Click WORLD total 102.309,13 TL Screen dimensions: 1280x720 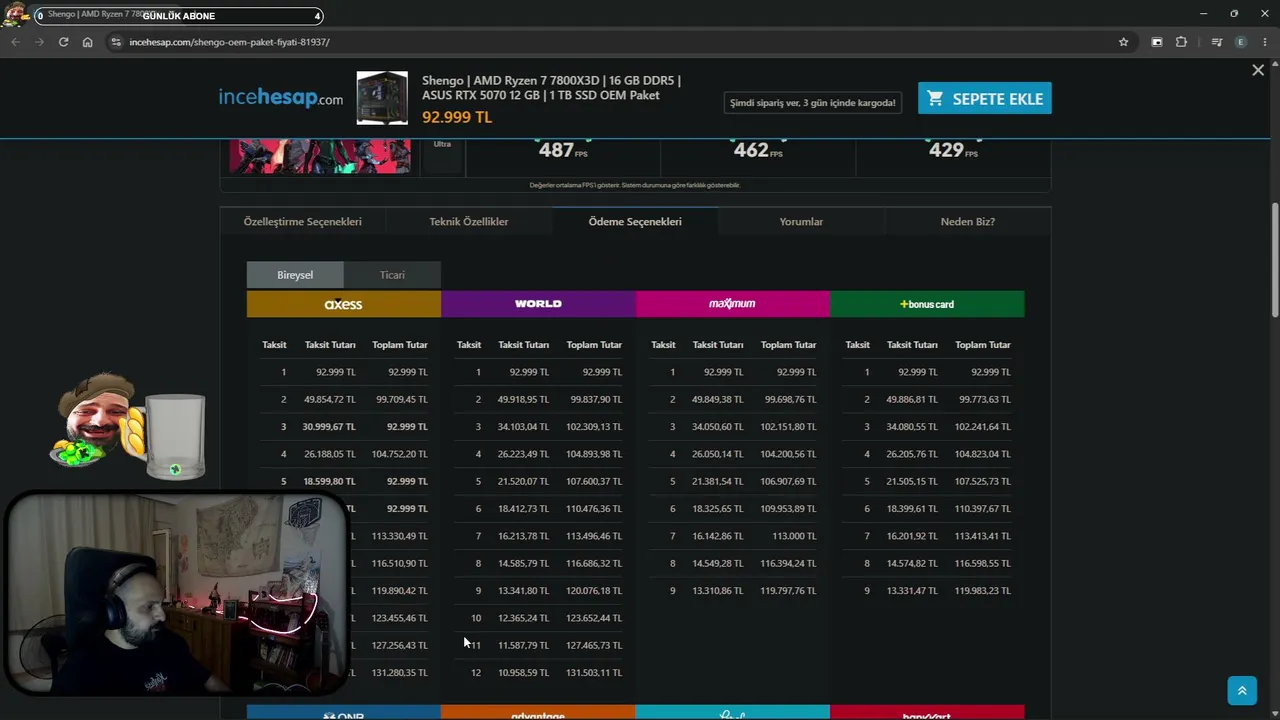[594, 426]
